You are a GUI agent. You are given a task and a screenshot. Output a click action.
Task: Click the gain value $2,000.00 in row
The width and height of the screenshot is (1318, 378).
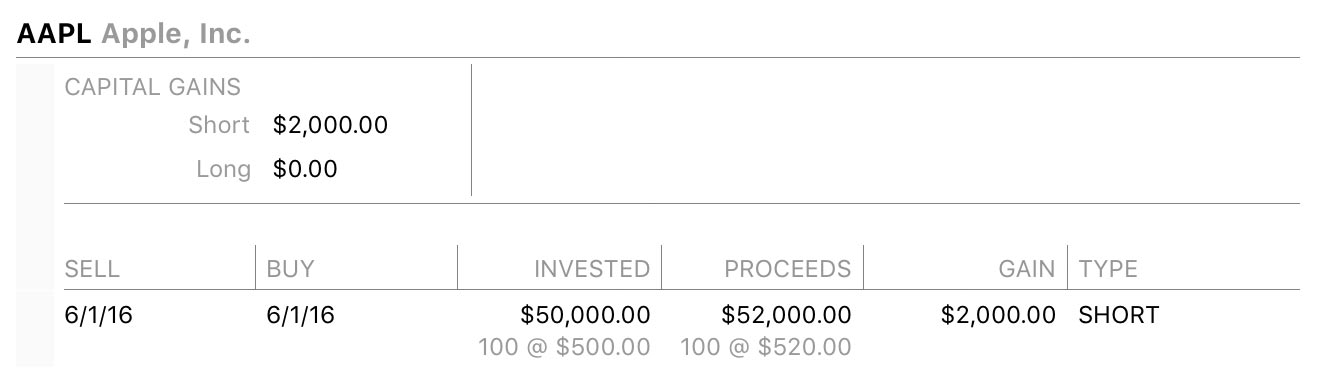(x=998, y=316)
